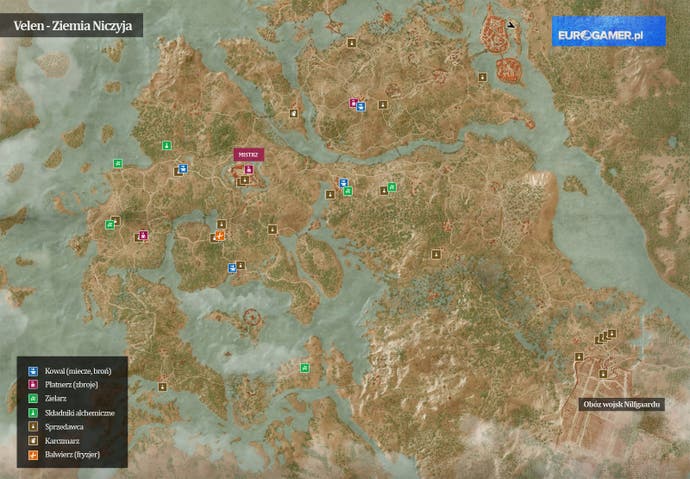This screenshot has width=690, height=479.
Task: Click the 'Karczmarz' legend text
Action: [62, 441]
